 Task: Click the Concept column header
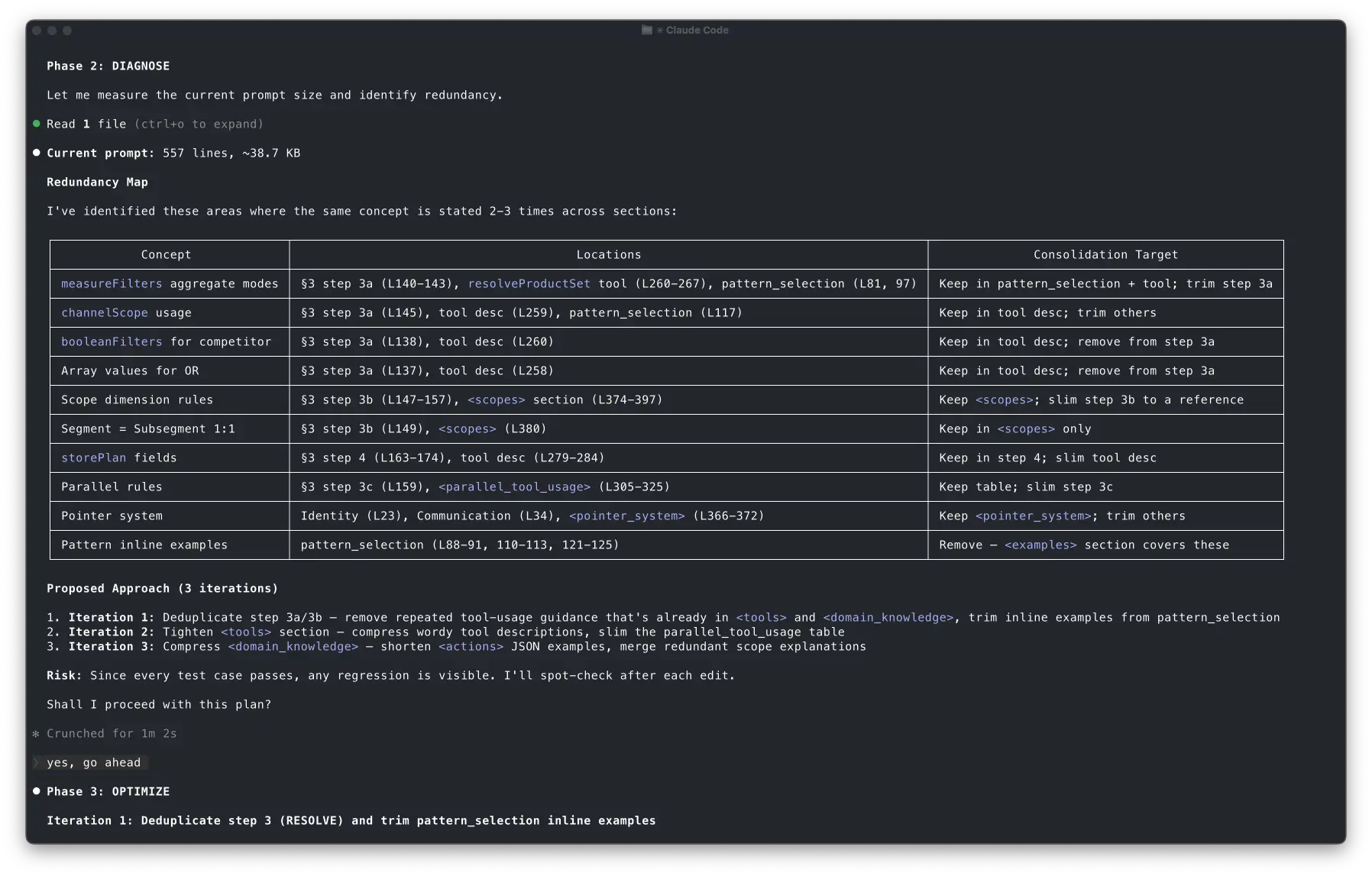tap(166, 255)
